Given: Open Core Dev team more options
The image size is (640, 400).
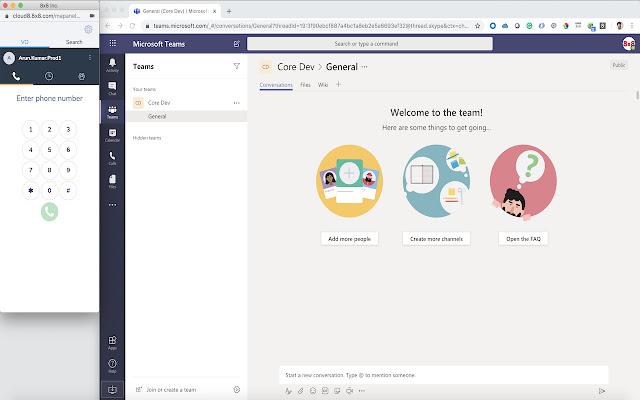Looking at the screenshot, I should [x=237, y=103].
